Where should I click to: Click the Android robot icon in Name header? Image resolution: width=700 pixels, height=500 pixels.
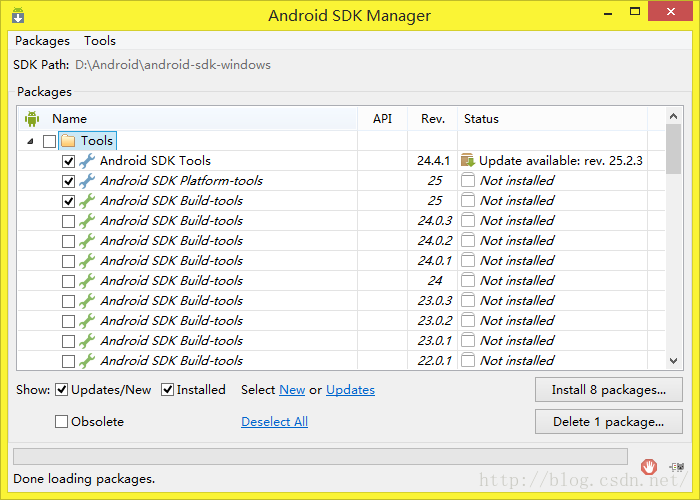click(x=32, y=119)
